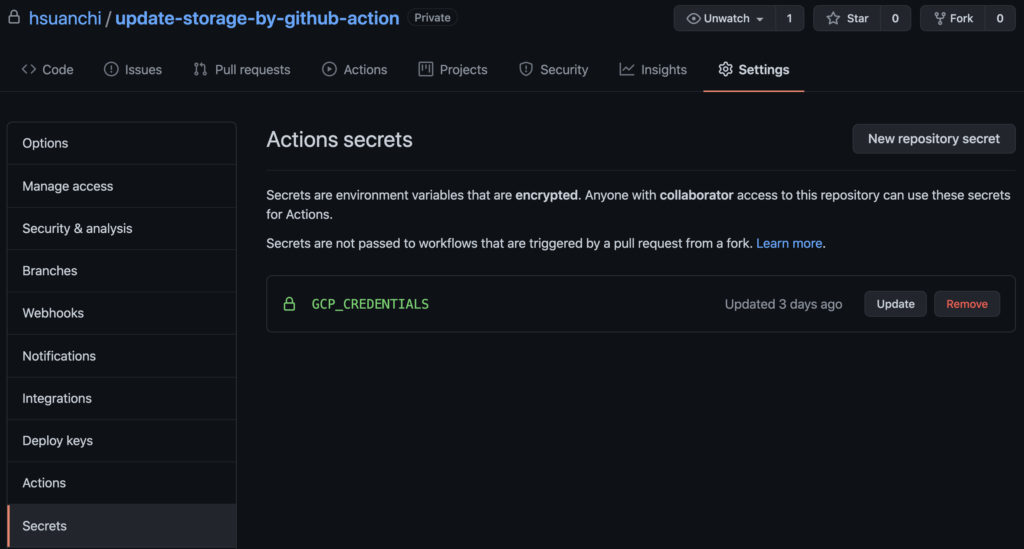This screenshot has height=549, width=1024.
Task: Open the Unwatch dropdown arrow
Action: (760, 19)
